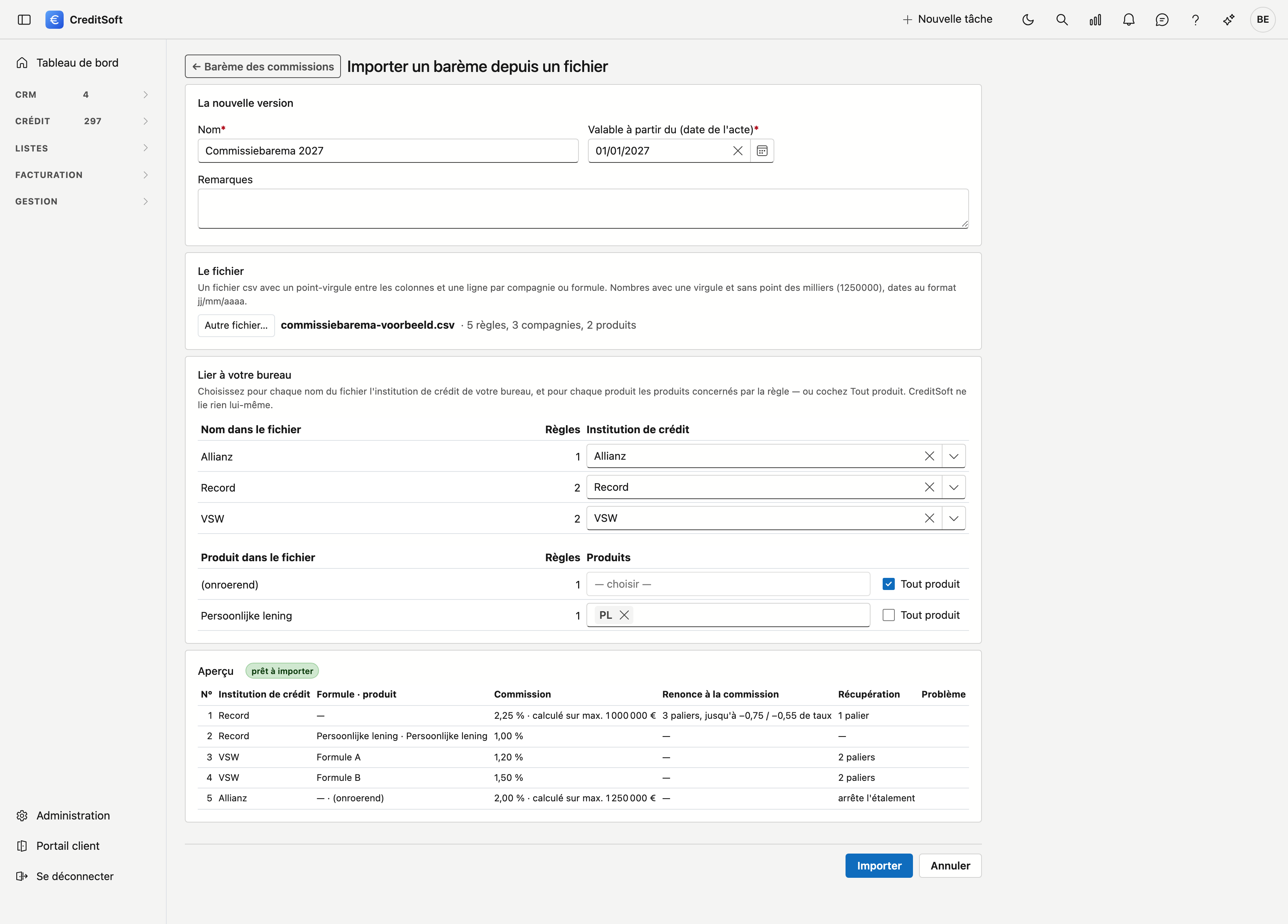Click the sparkles AI assistant icon

tap(1229, 20)
